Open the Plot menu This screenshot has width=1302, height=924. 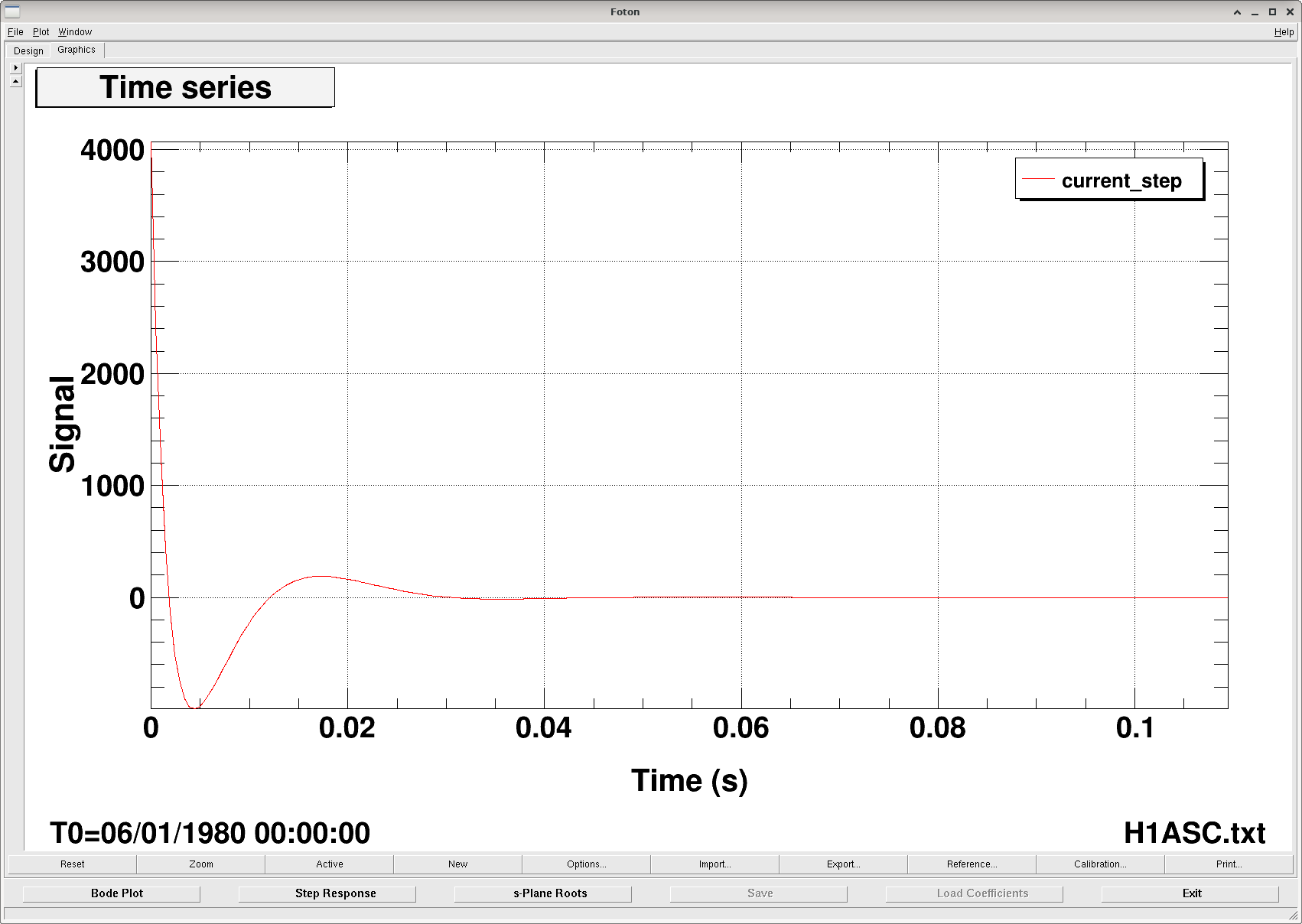pos(41,32)
